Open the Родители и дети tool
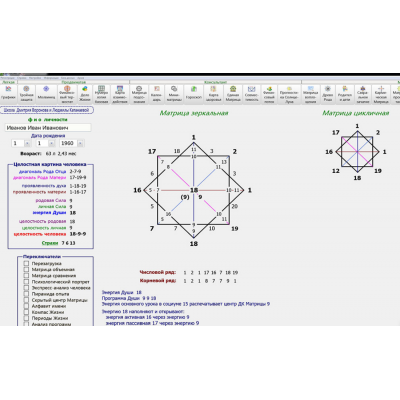The image size is (400, 400). pyautogui.click(x=345, y=94)
